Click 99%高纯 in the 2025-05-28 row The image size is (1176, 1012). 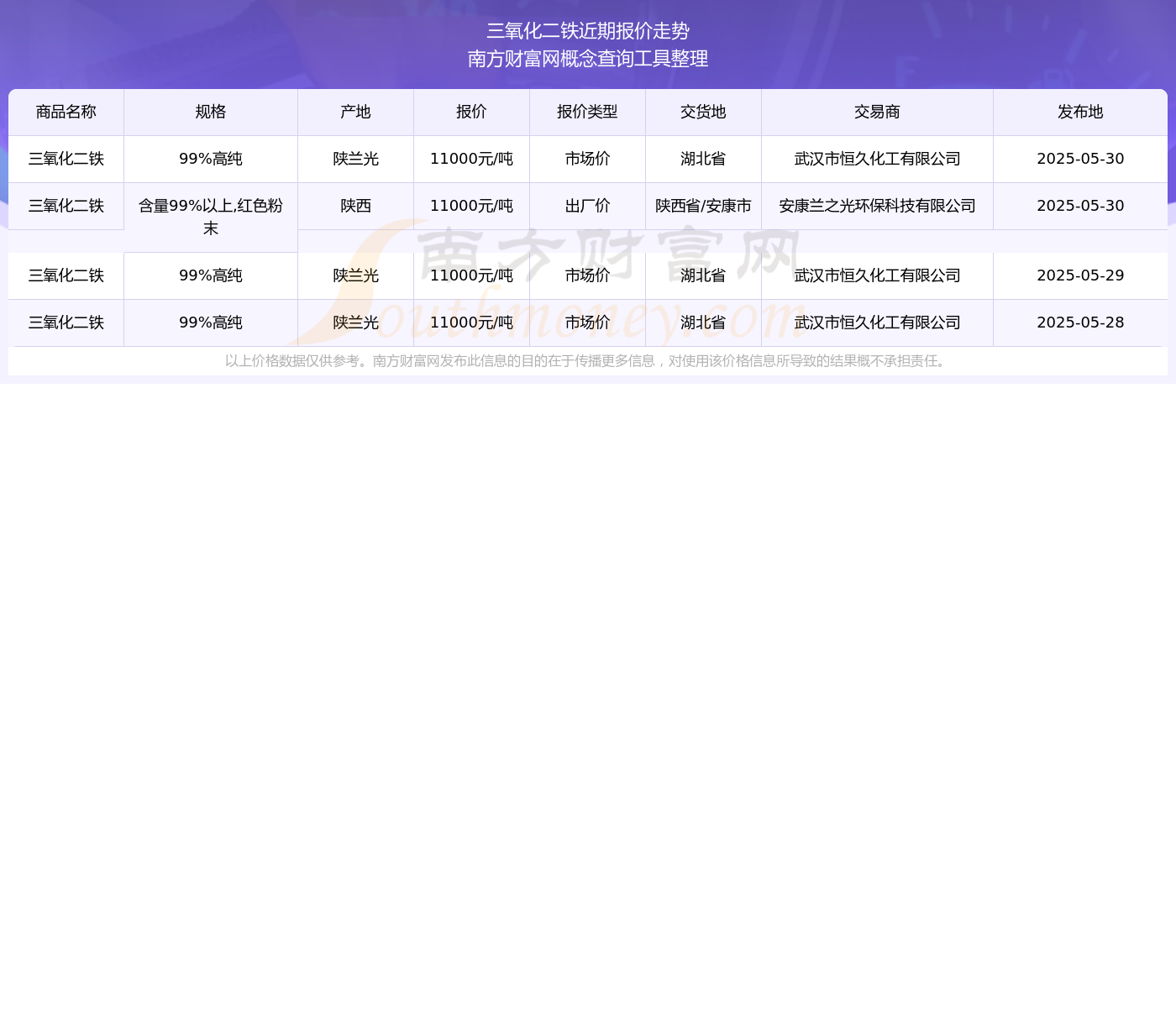pyautogui.click(x=211, y=322)
